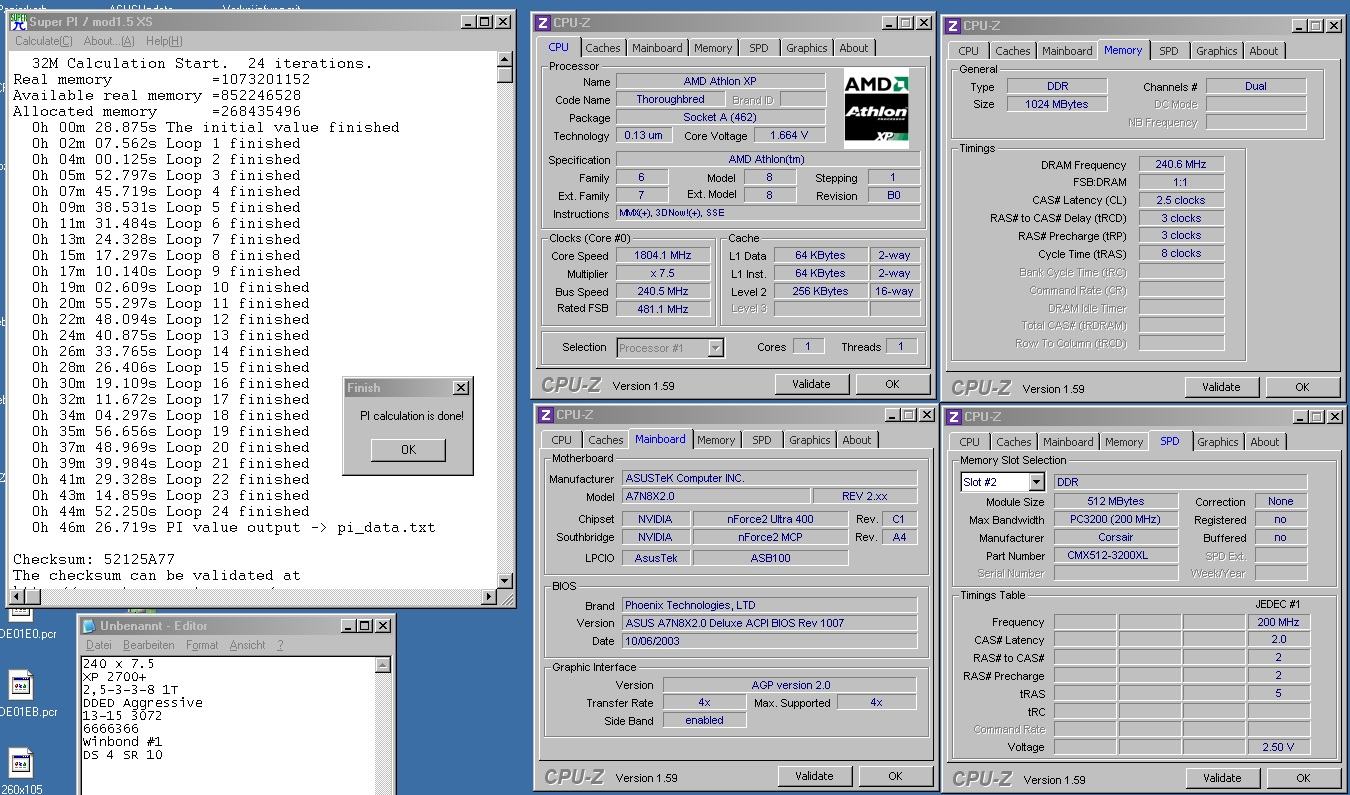Screen dimensions: 1350x795
Task: Click the Multiplier value x 7.5
Action: coord(663,274)
